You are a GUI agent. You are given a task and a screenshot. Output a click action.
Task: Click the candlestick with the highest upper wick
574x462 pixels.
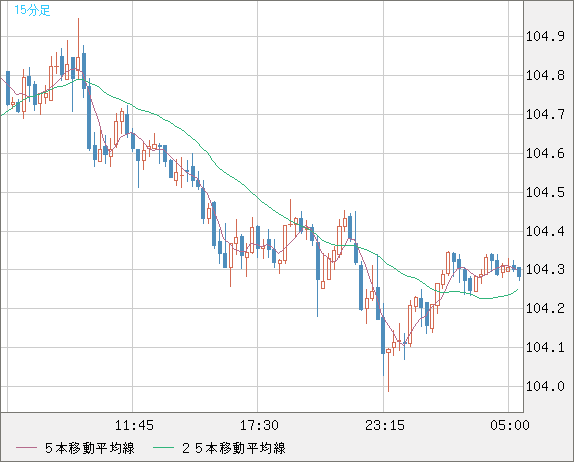click(78, 49)
